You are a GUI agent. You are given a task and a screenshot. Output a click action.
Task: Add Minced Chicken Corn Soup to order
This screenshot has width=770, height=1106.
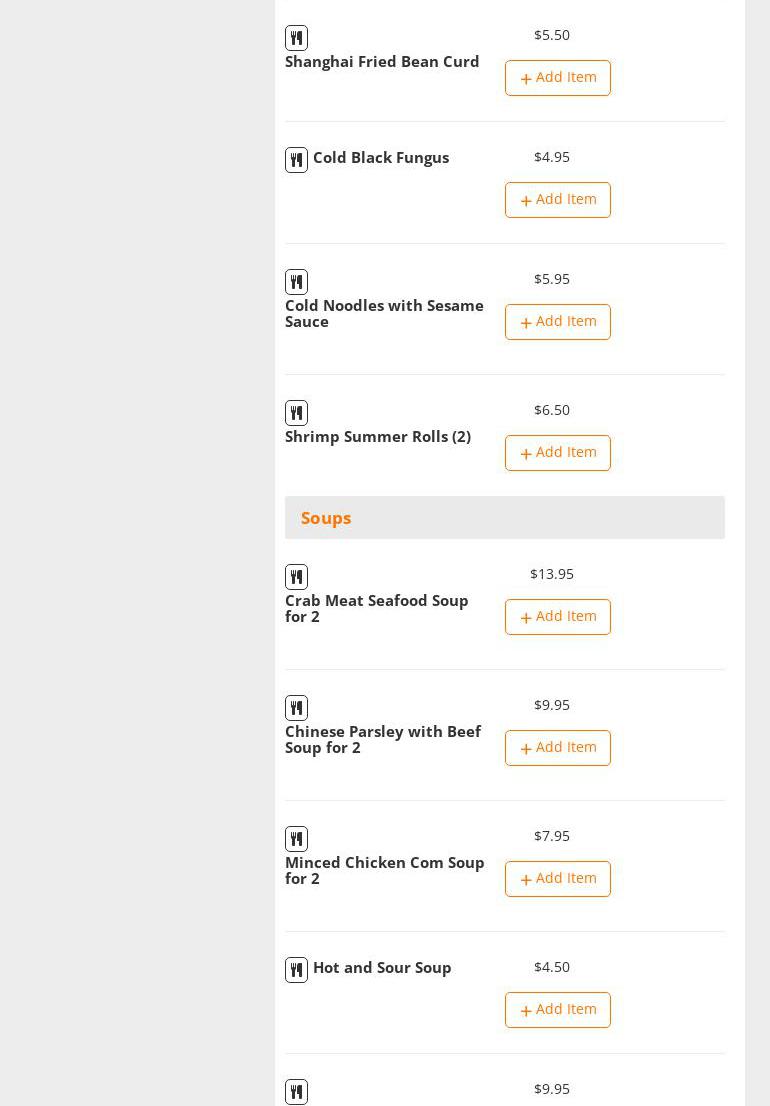[x=558, y=879]
